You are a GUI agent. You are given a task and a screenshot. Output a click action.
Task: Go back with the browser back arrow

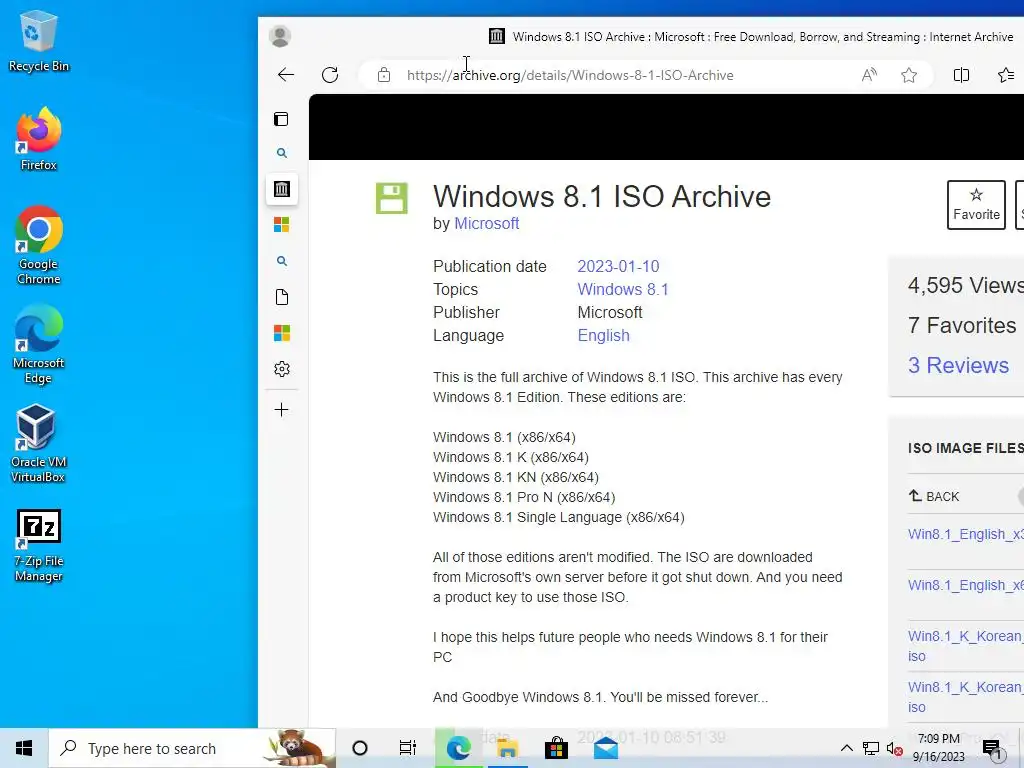(x=286, y=75)
